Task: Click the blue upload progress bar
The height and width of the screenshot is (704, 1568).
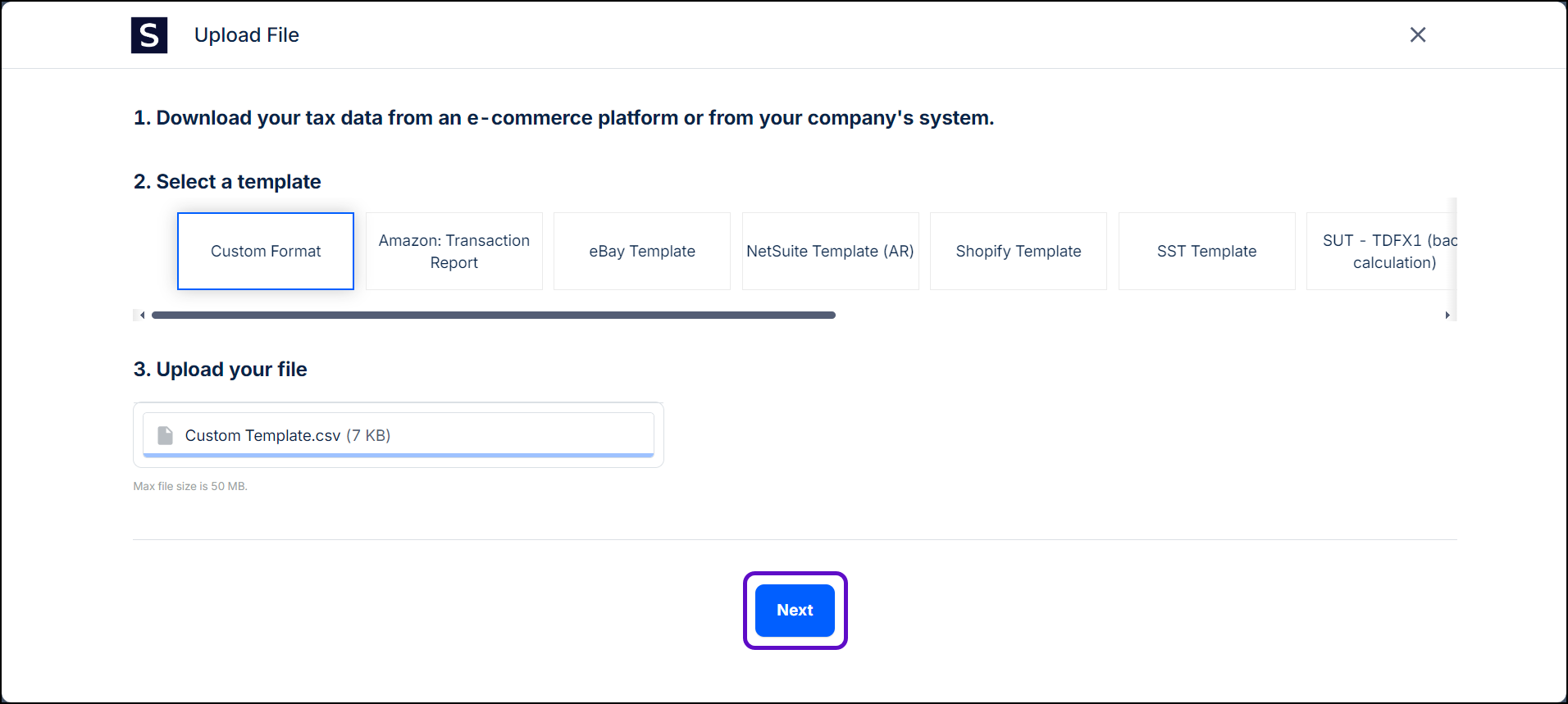Action: point(398,455)
